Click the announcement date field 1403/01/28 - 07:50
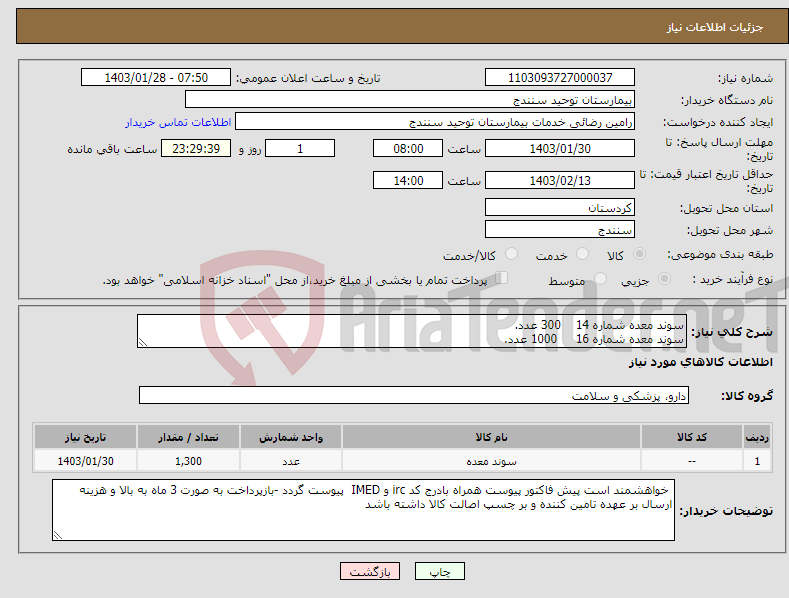Viewport: 789px width, 598px height. pyautogui.click(x=156, y=78)
